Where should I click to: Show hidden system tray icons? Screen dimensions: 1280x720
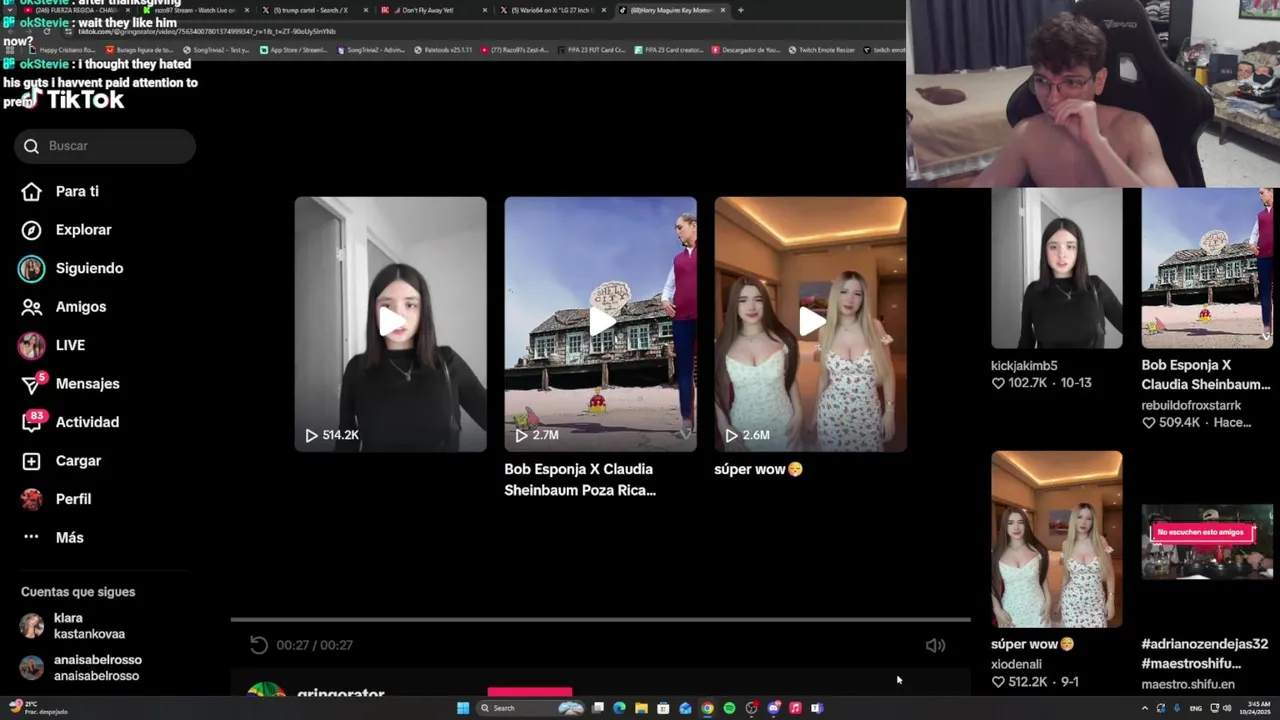click(x=1144, y=708)
